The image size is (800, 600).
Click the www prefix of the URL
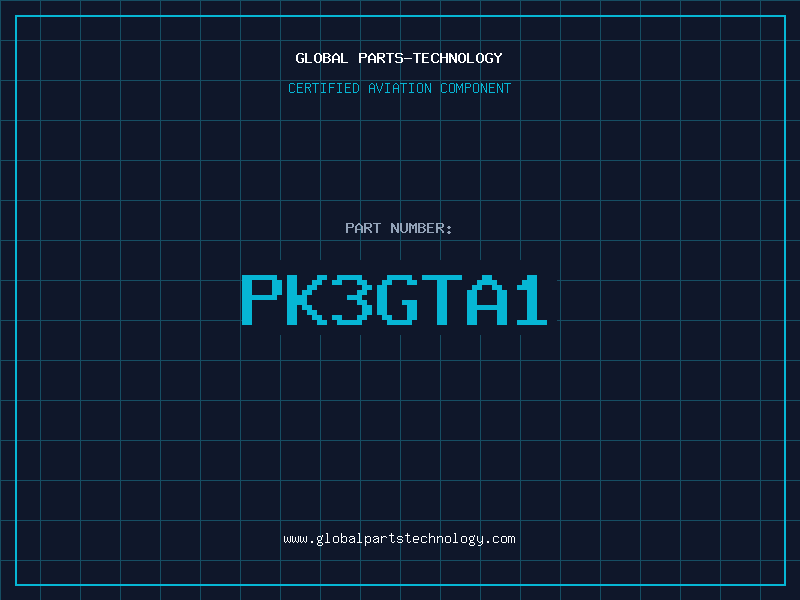[296, 540]
